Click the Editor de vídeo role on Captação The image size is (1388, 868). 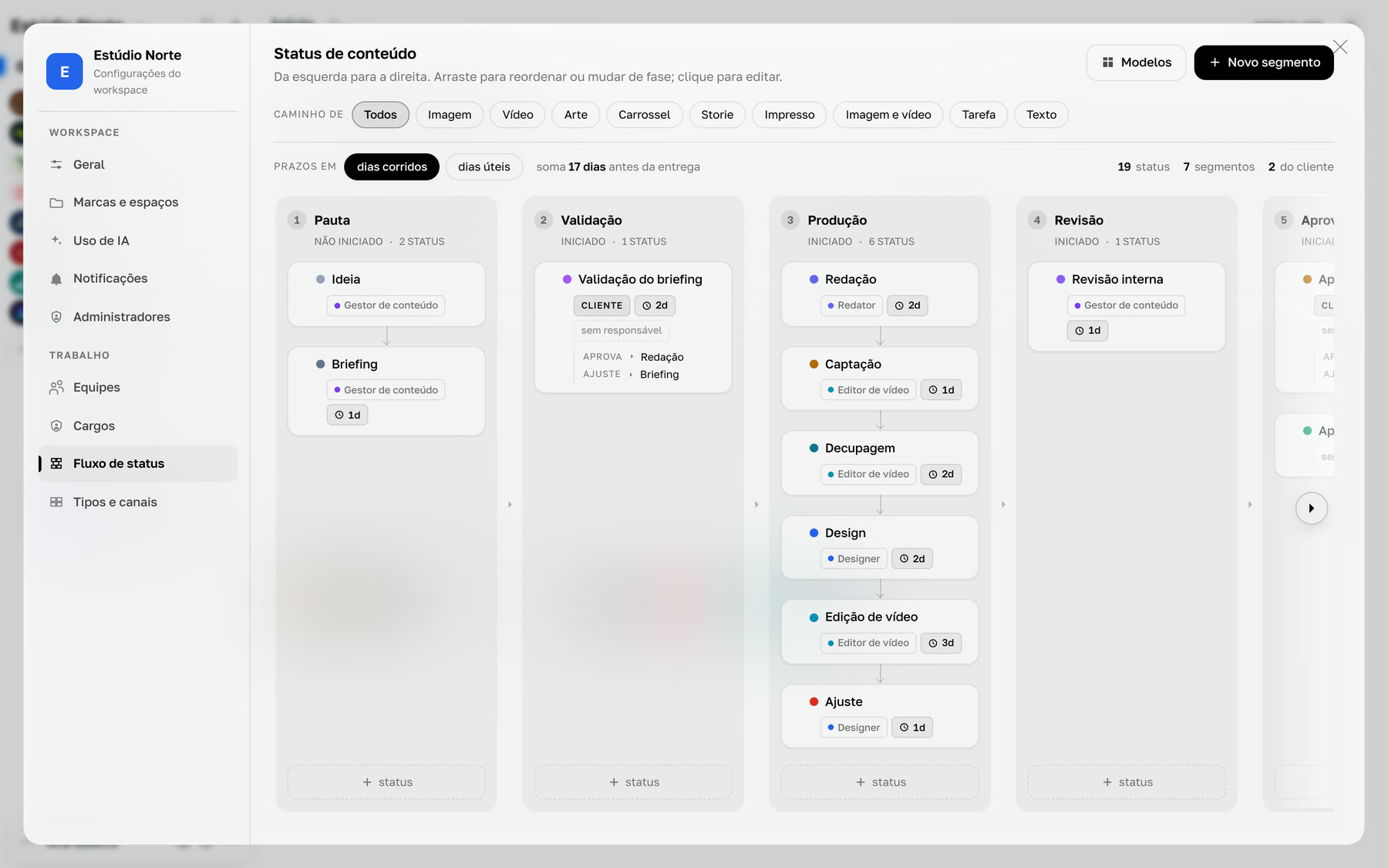pos(868,390)
